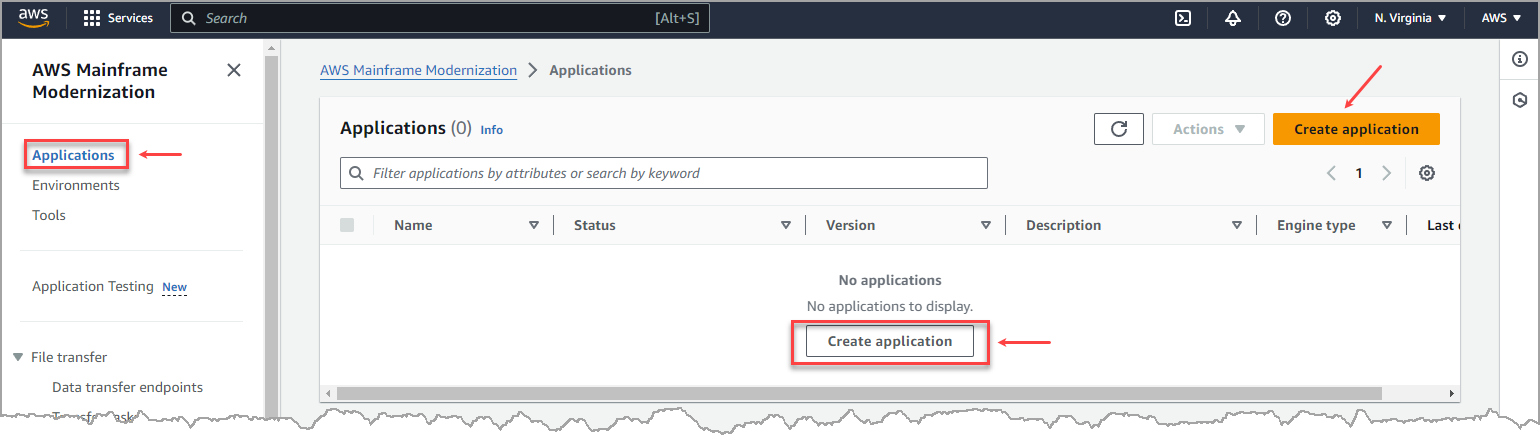
Task: Open table preferences gear icon
Action: tap(1427, 173)
